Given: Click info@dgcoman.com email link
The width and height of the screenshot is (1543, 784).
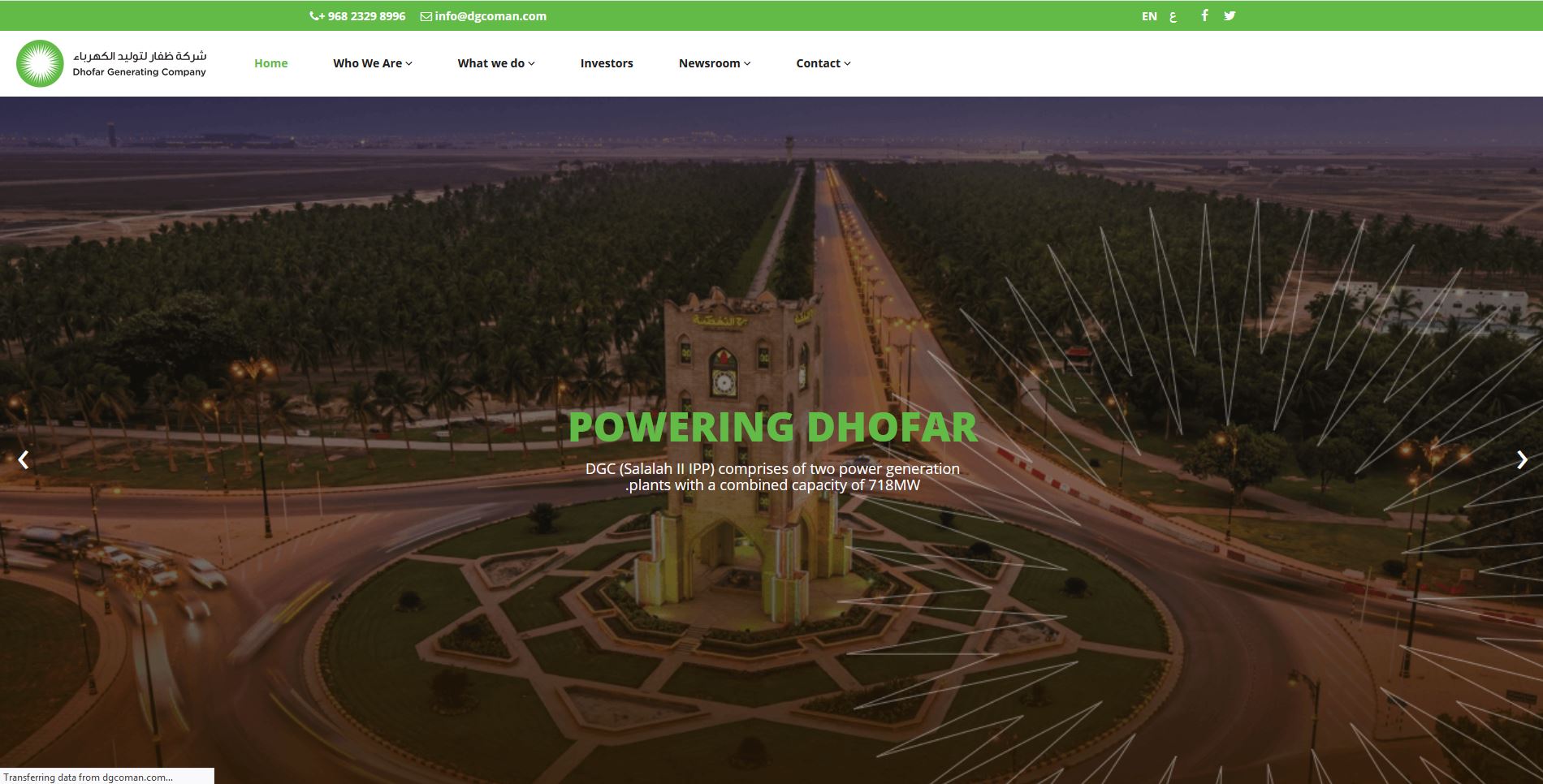Looking at the screenshot, I should (483, 16).
